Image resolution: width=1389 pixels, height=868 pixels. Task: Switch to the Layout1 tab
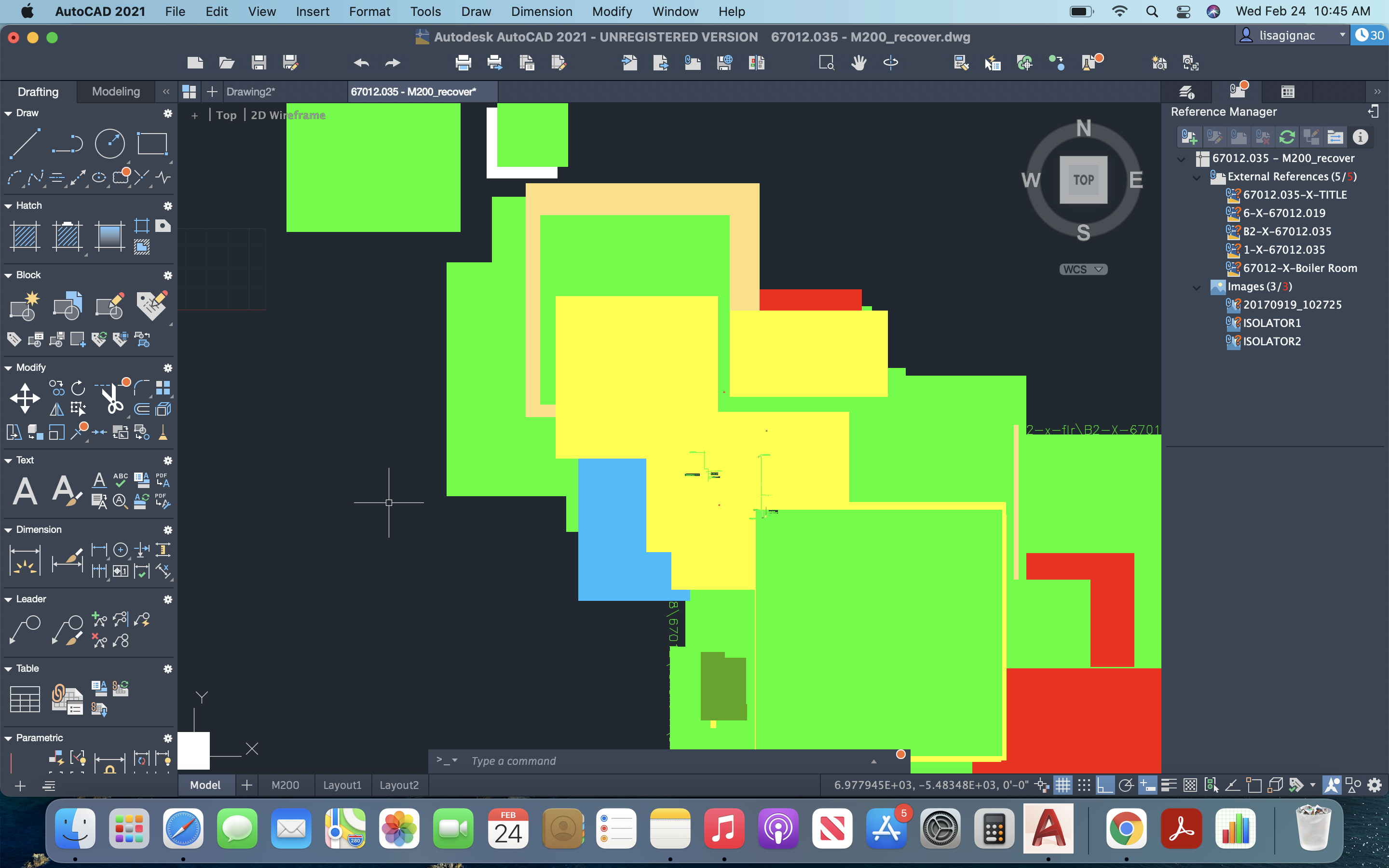coord(342,785)
